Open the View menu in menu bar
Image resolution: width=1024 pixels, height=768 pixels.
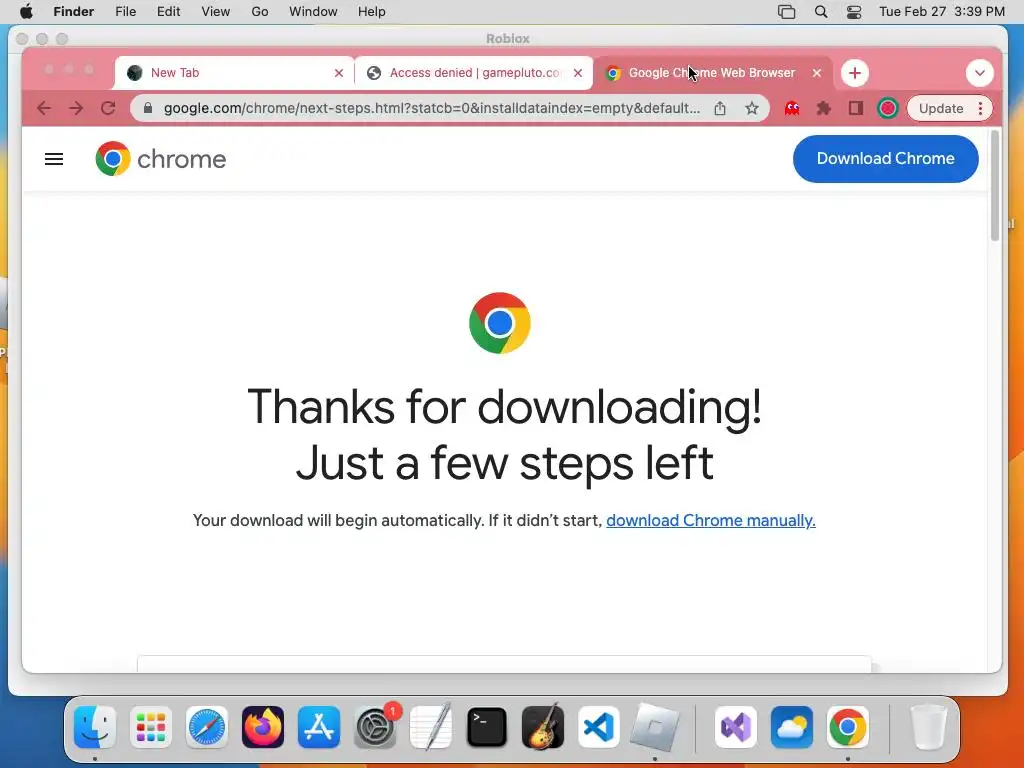pos(216,12)
